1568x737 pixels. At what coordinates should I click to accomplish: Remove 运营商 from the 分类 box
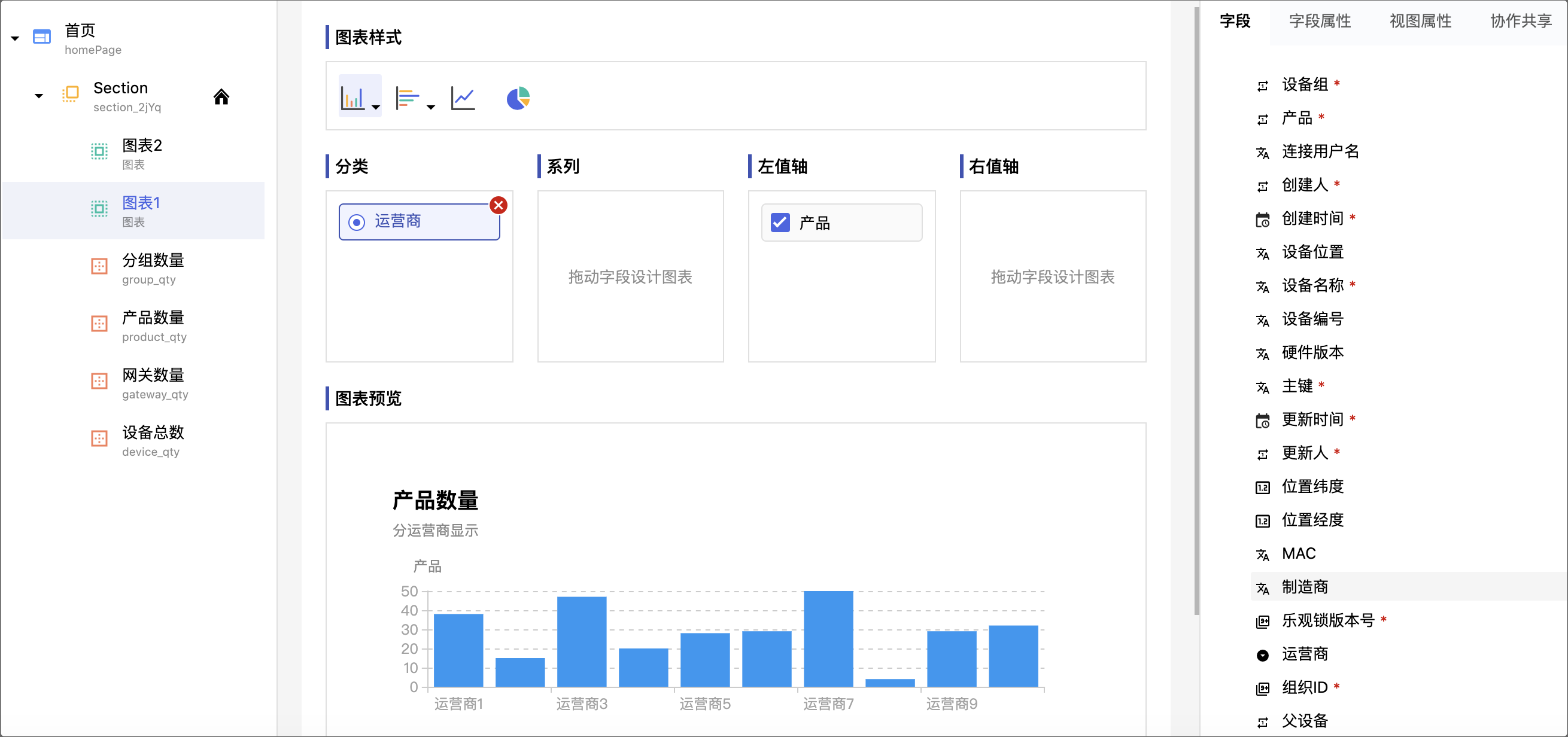click(x=499, y=205)
